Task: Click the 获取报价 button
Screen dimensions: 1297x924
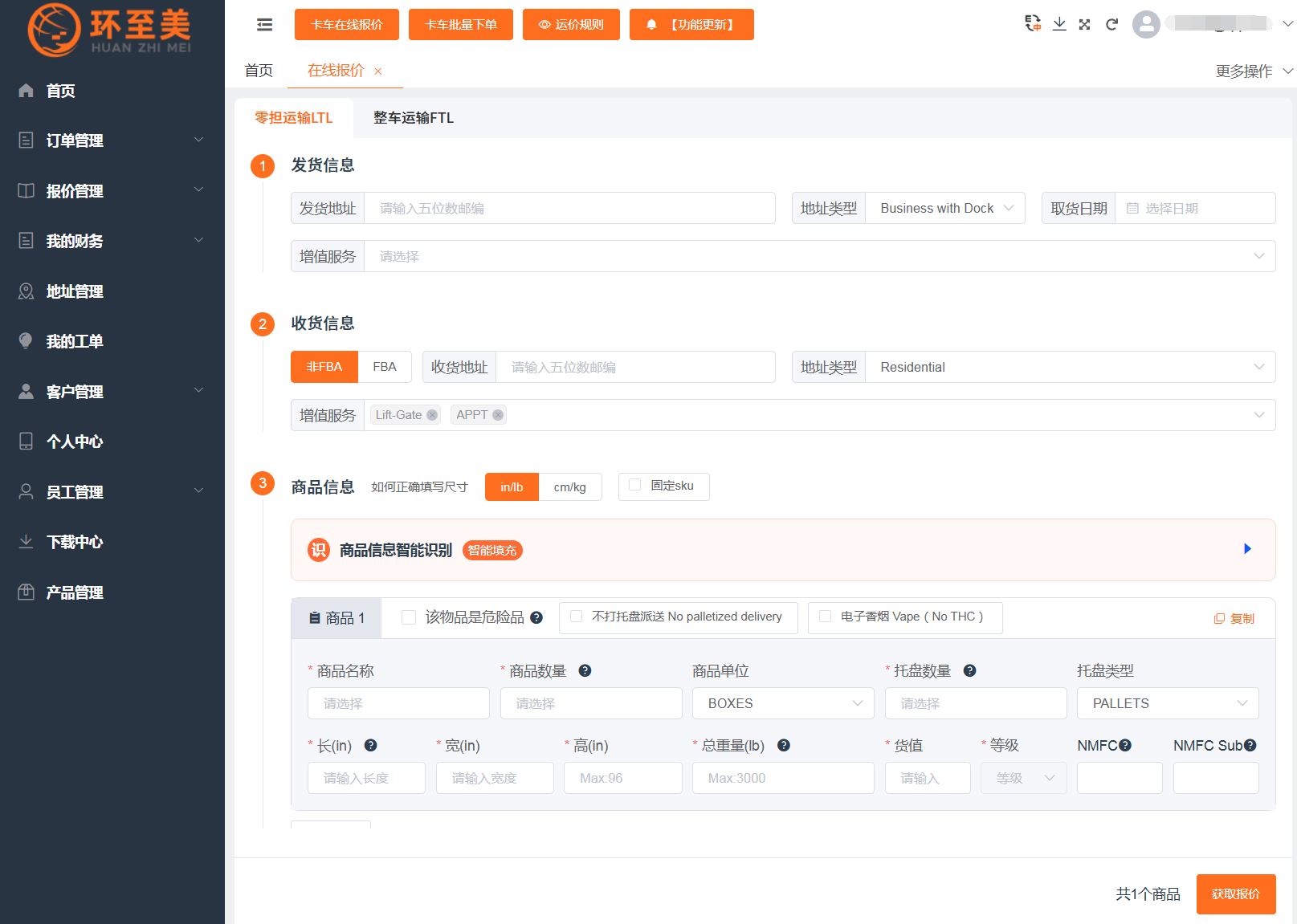Action: 1236,894
